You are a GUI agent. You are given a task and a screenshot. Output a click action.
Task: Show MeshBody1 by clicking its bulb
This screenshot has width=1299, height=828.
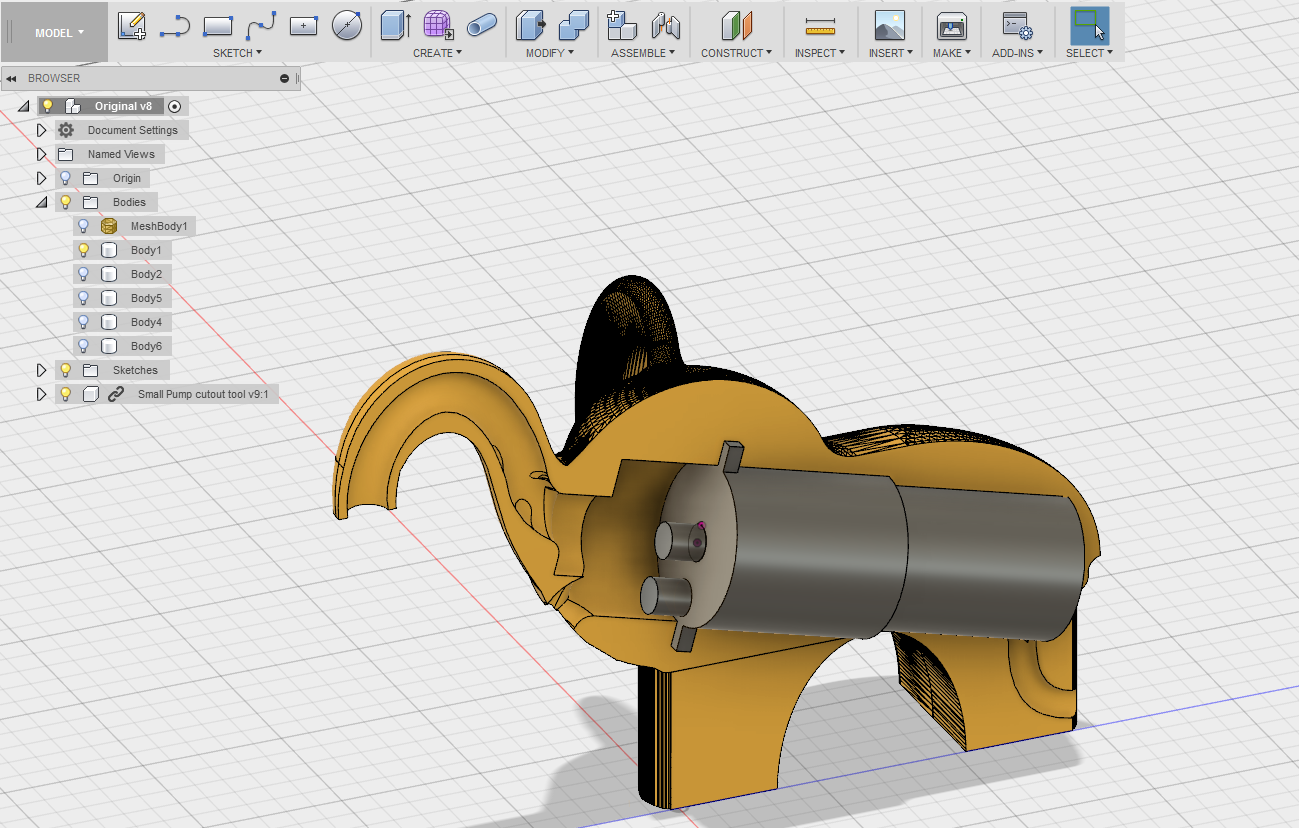click(84, 226)
